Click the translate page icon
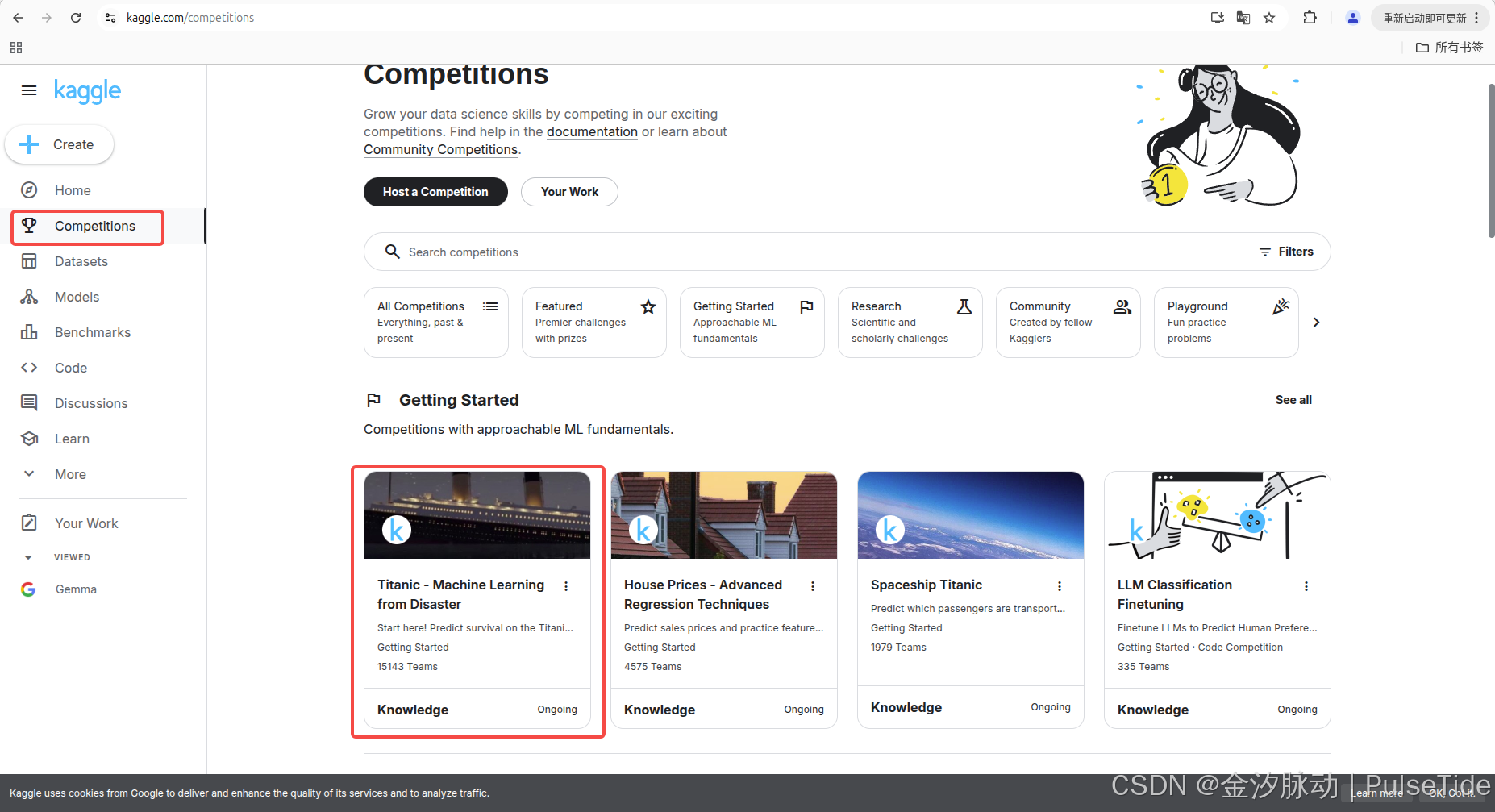 [1243, 18]
